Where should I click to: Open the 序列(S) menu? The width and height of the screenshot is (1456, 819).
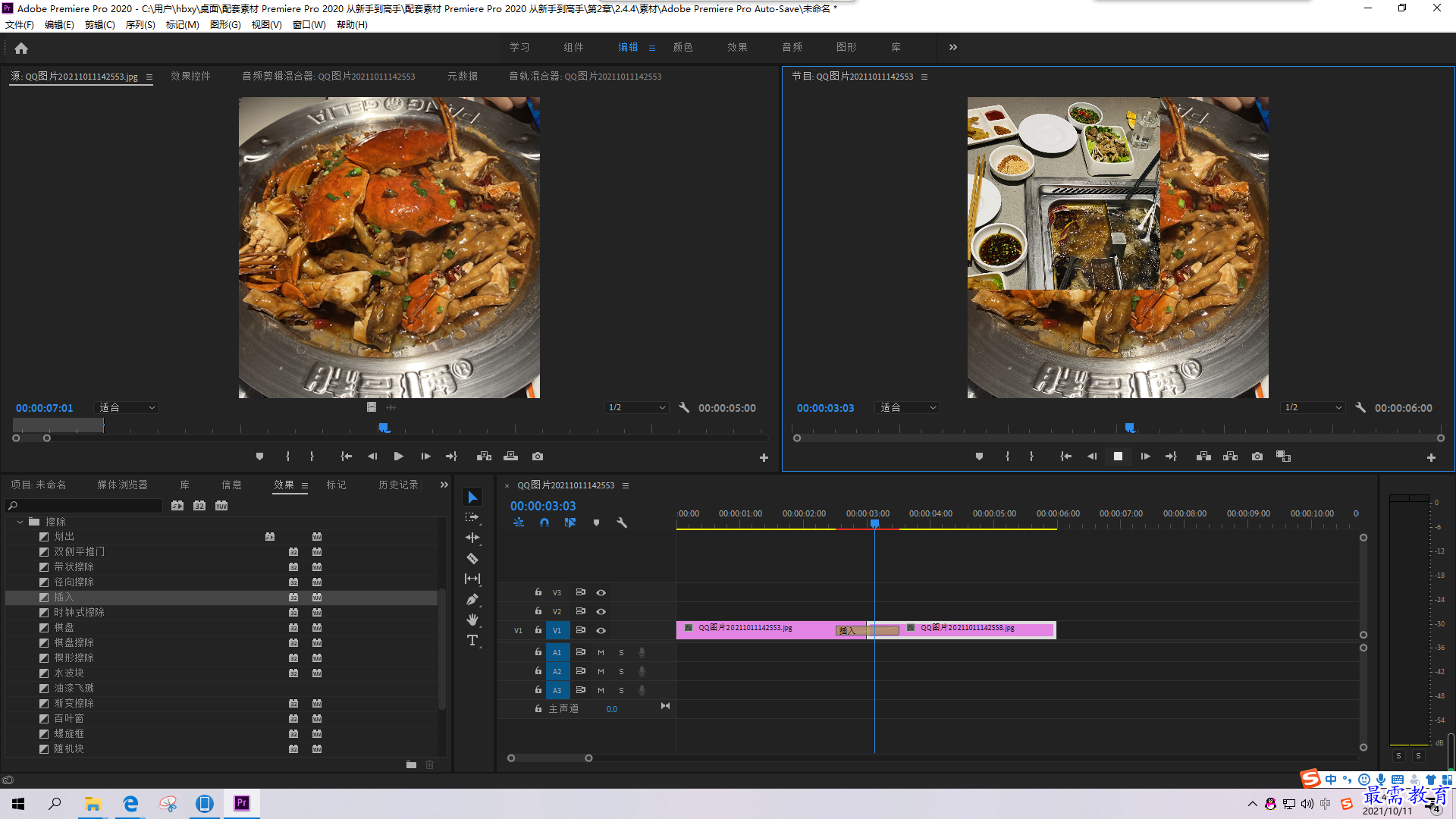point(140,25)
